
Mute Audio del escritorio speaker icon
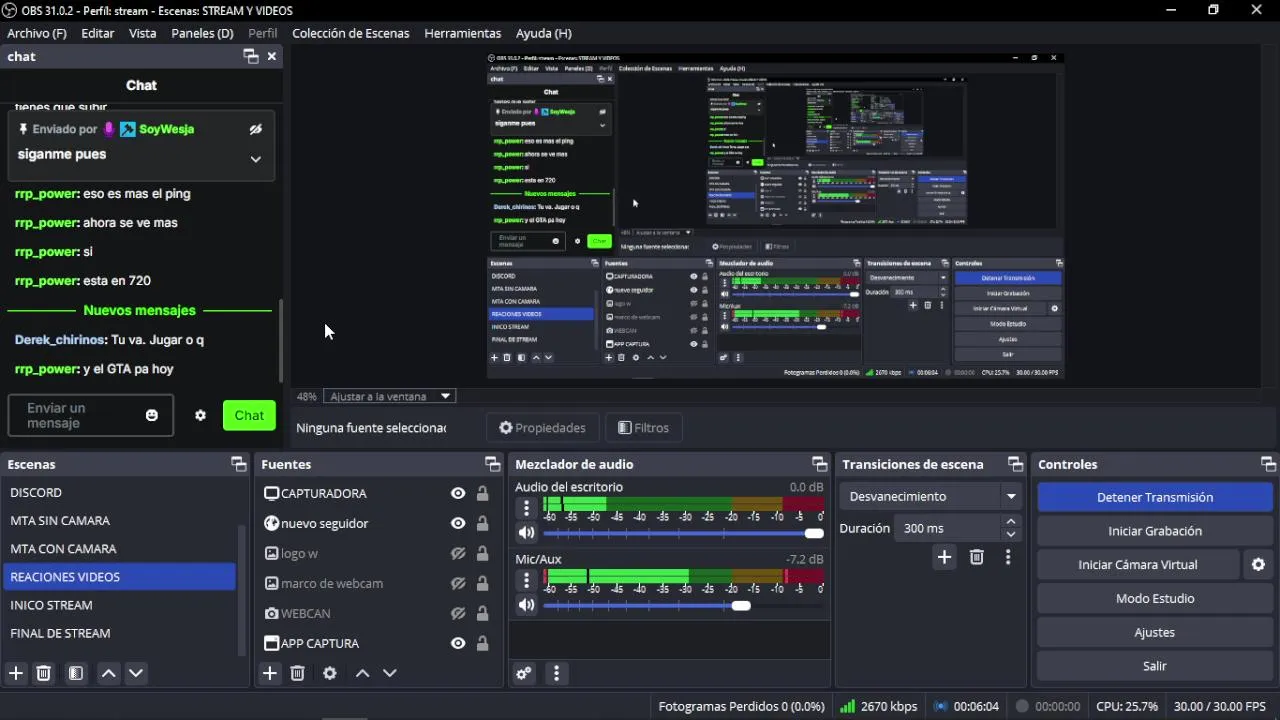pyautogui.click(x=526, y=534)
